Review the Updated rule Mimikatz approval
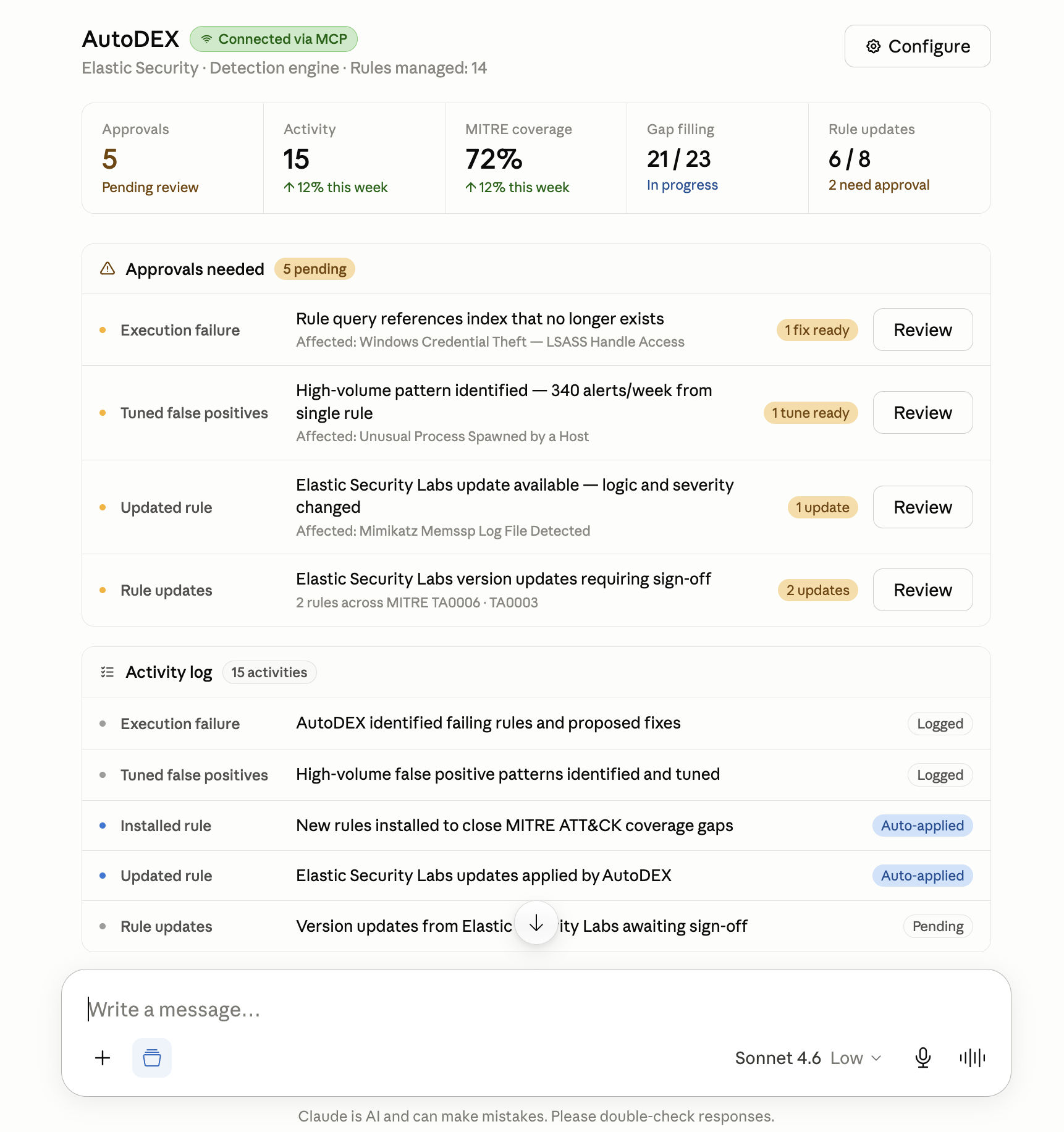Image resolution: width=1064 pixels, height=1132 pixels. pos(923,507)
